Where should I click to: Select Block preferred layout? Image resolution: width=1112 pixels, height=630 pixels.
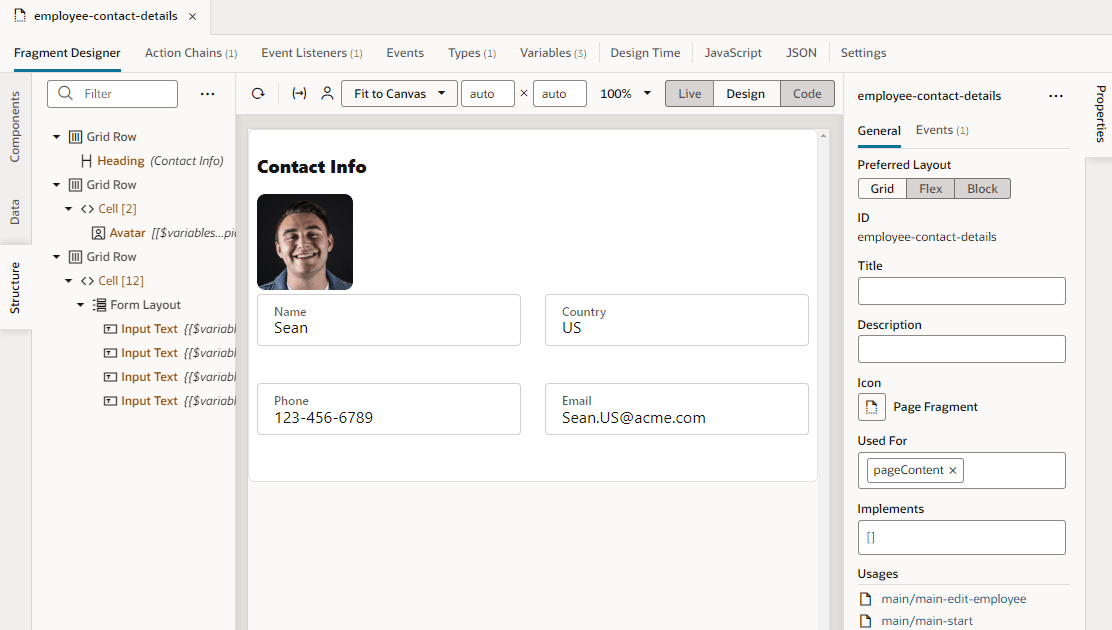(x=982, y=189)
